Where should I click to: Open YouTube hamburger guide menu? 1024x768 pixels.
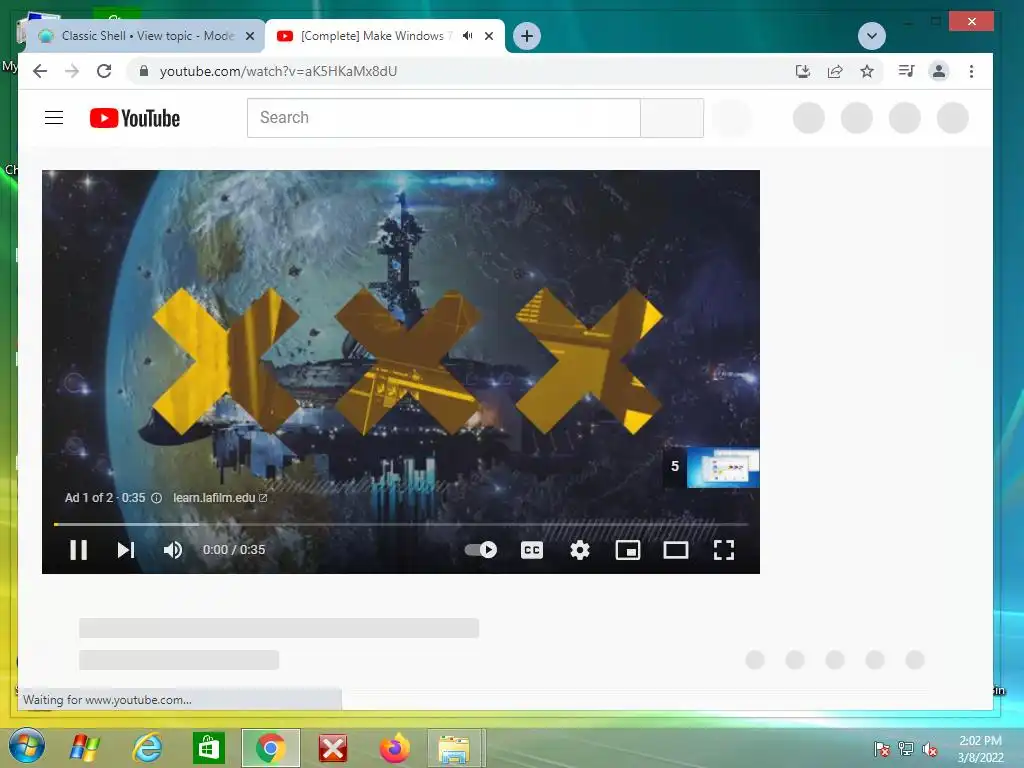tap(54, 118)
